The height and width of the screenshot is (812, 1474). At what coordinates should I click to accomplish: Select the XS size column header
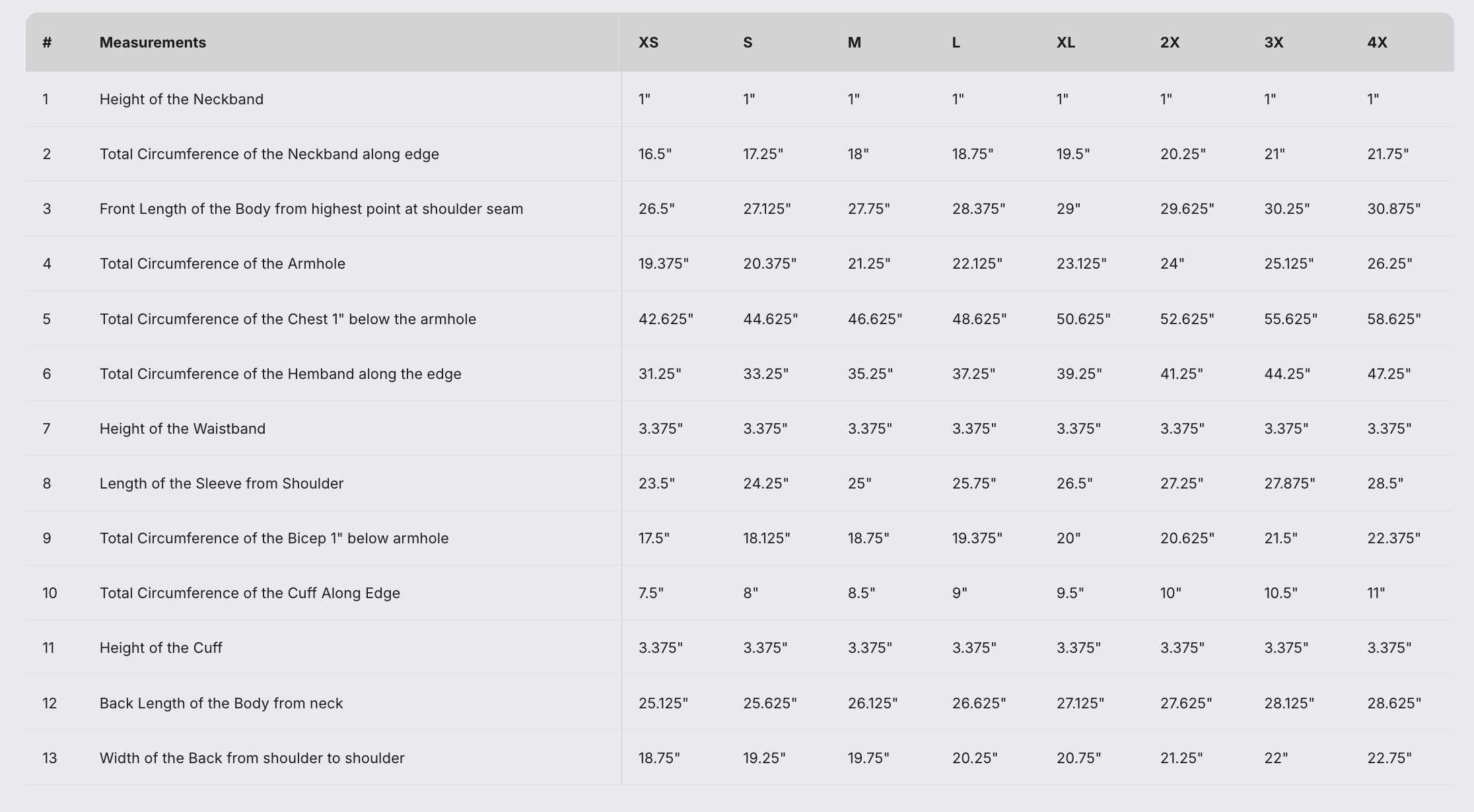click(649, 42)
